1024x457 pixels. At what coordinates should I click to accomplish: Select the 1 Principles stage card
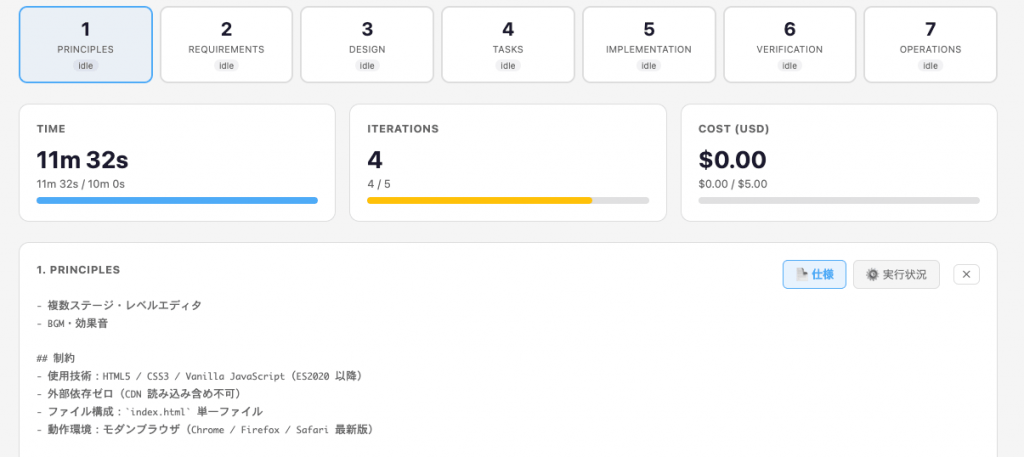[x=86, y=44]
